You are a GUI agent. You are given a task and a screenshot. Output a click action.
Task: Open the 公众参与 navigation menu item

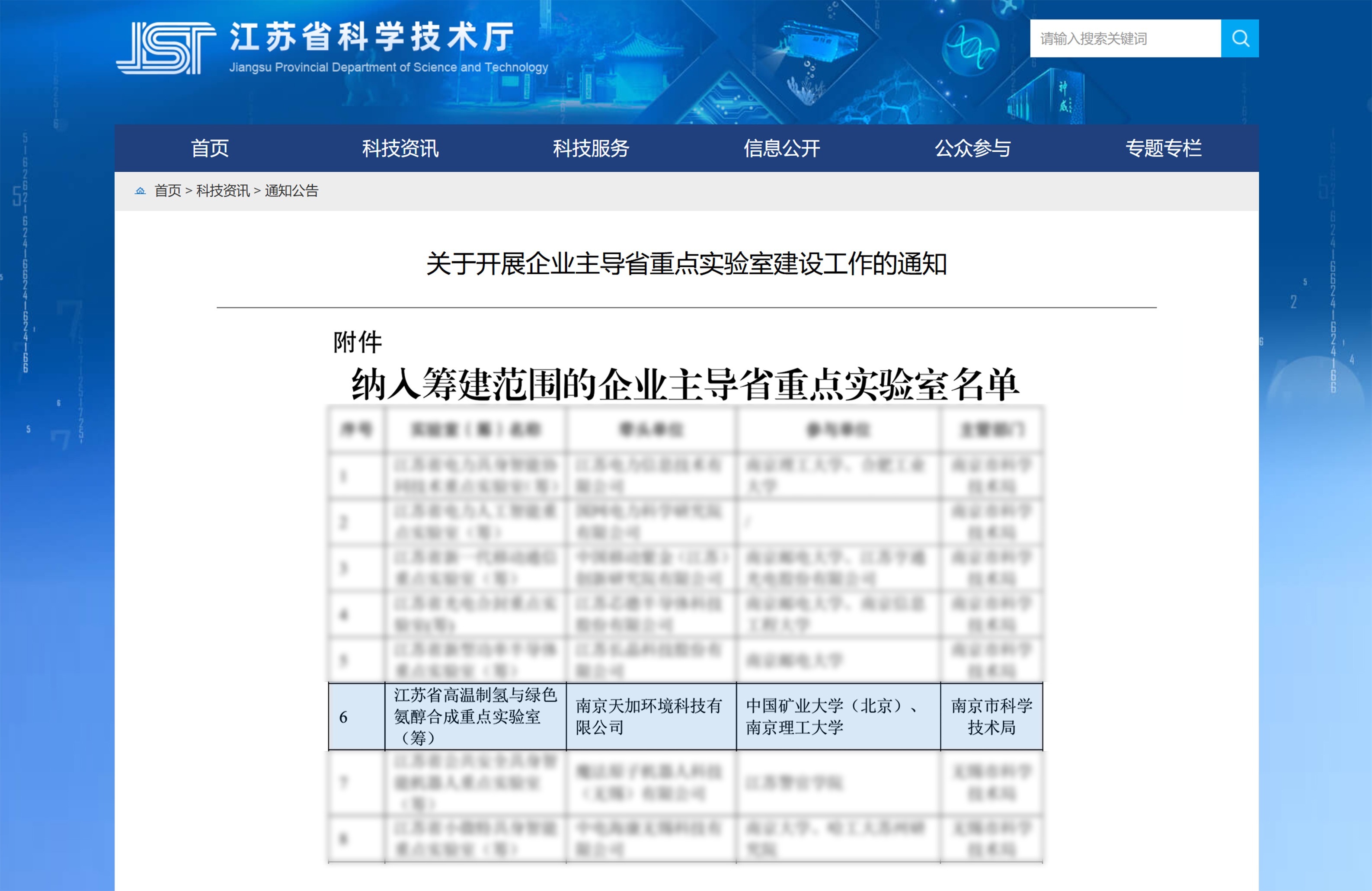coord(972,148)
